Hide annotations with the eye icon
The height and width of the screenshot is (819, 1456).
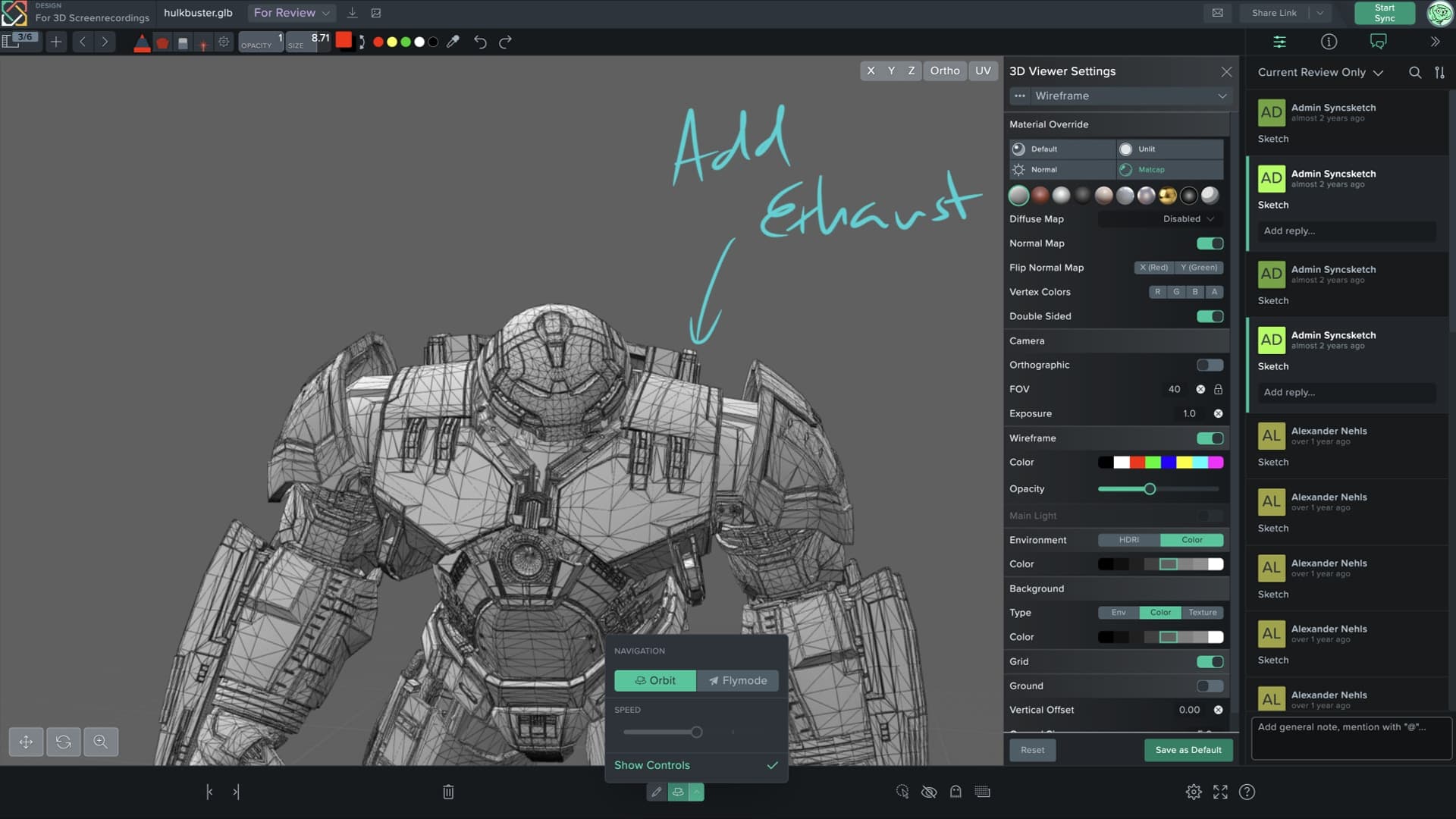pos(928,792)
